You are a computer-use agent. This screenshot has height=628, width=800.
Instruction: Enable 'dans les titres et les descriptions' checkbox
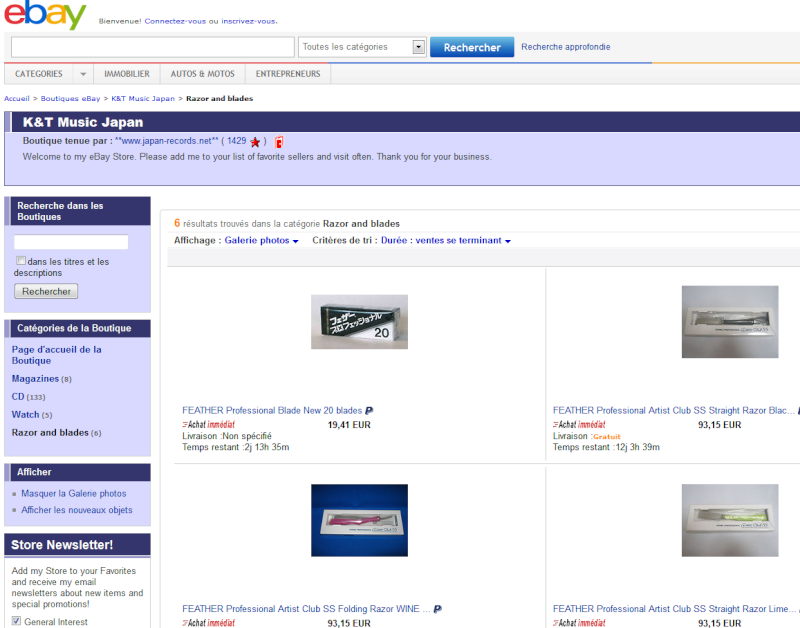[20, 261]
